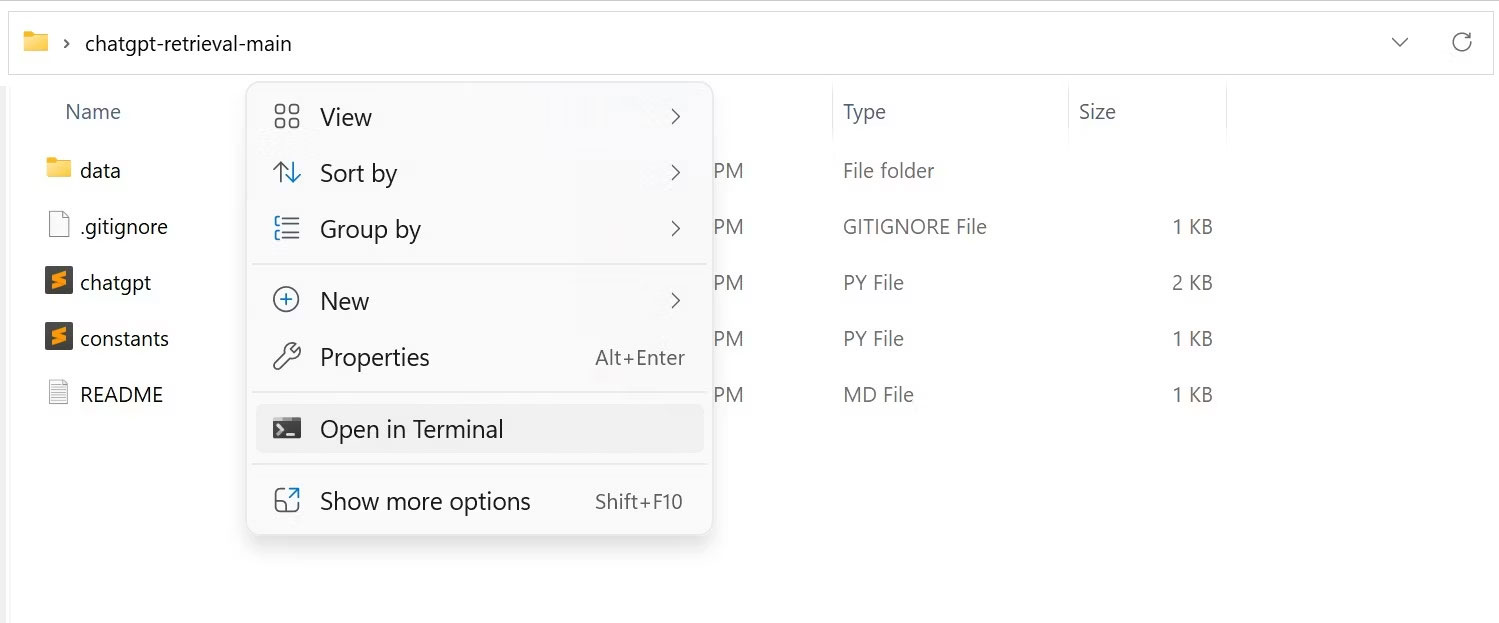Viewport: 1499px width, 623px height.
Task: Expand the Group by submenu arrow
Action: tap(676, 229)
